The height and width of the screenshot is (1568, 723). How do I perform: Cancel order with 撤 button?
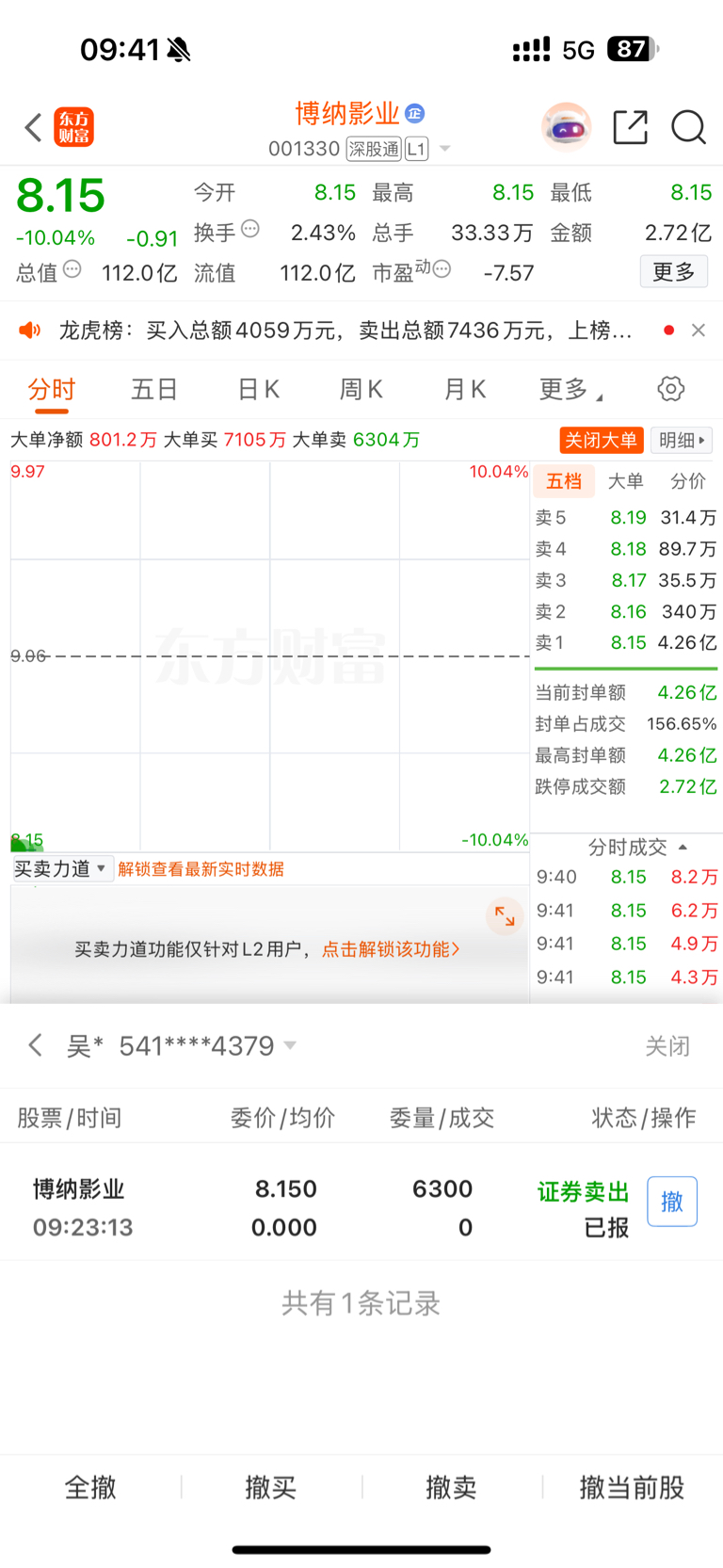click(x=672, y=1202)
